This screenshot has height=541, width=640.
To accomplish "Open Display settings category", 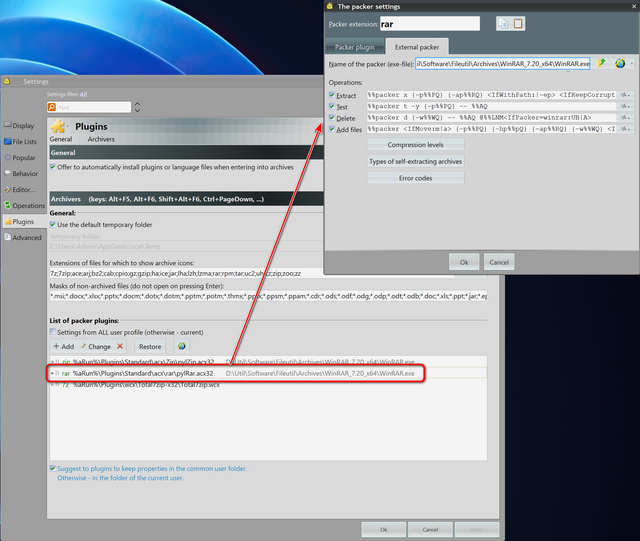I will (23, 126).
